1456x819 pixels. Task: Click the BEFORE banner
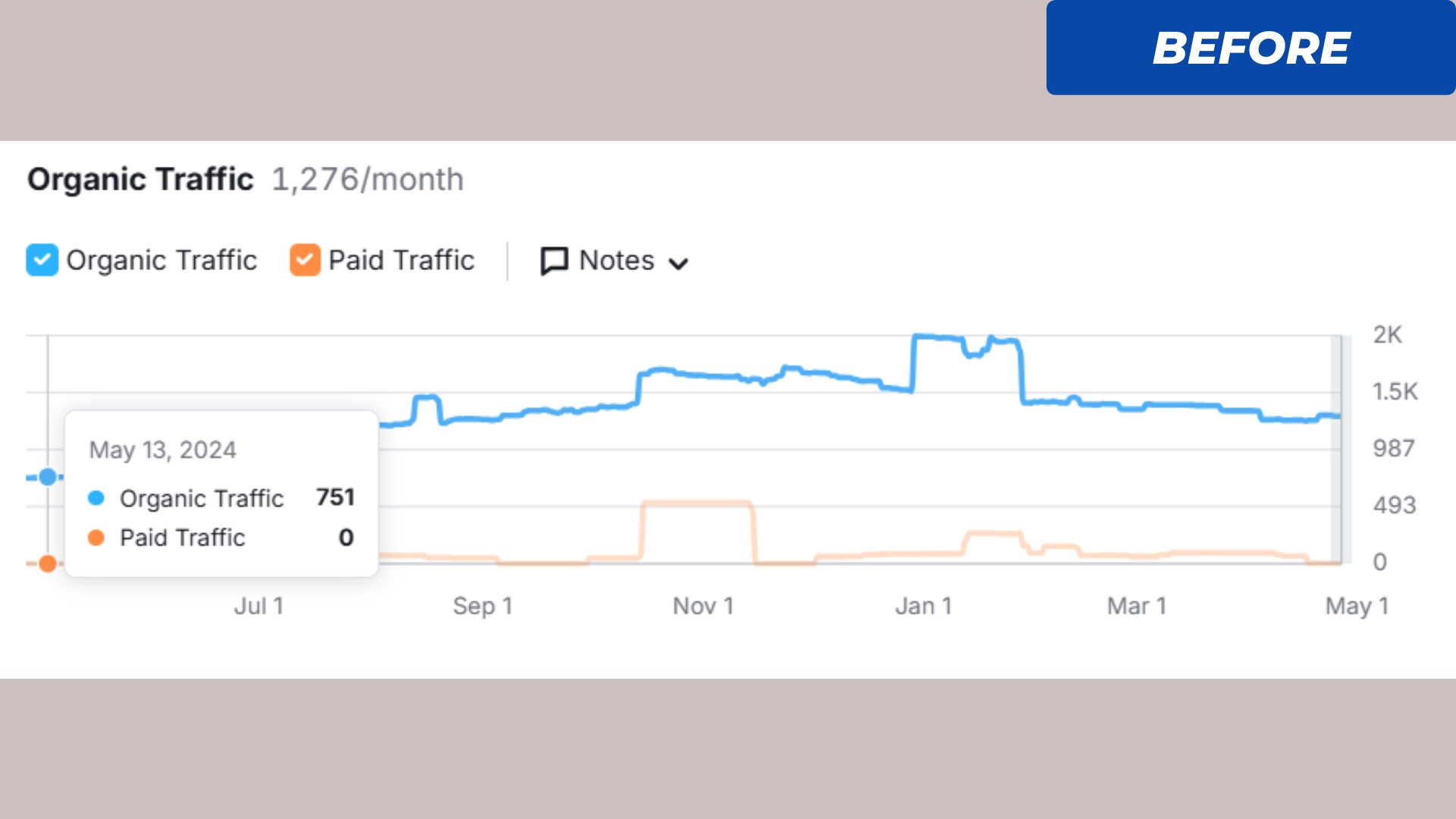coord(1250,48)
